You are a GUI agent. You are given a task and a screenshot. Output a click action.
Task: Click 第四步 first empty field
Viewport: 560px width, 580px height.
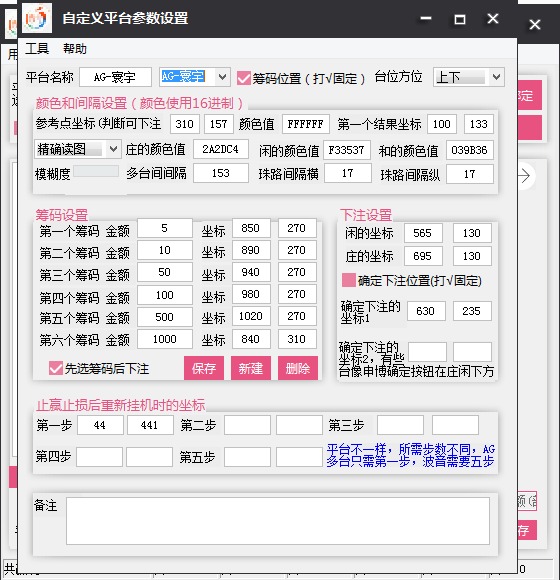[99, 457]
